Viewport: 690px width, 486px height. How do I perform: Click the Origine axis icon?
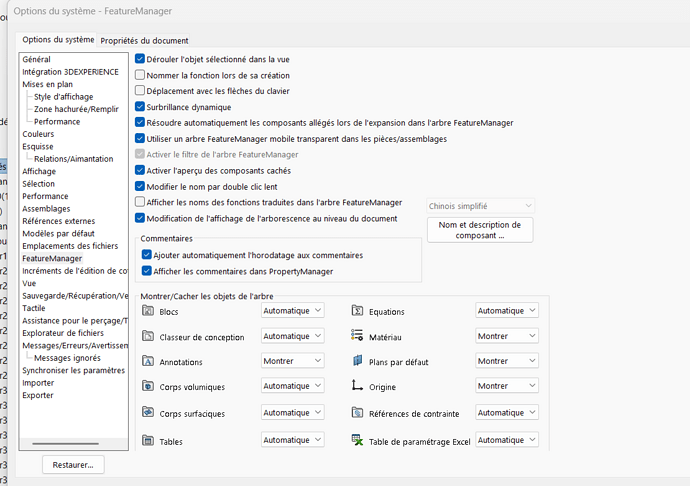point(357,386)
